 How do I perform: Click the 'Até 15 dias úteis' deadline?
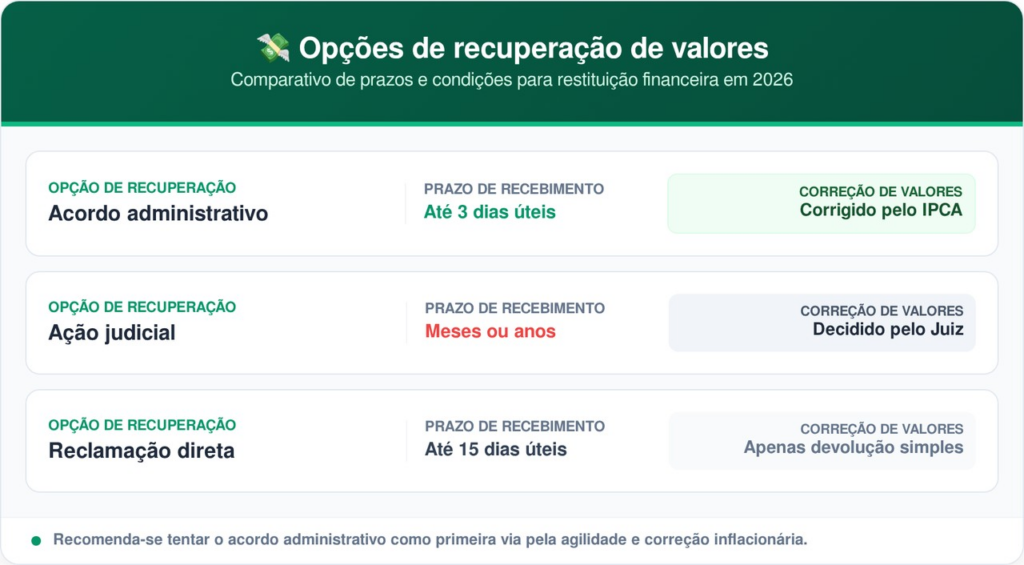496,449
